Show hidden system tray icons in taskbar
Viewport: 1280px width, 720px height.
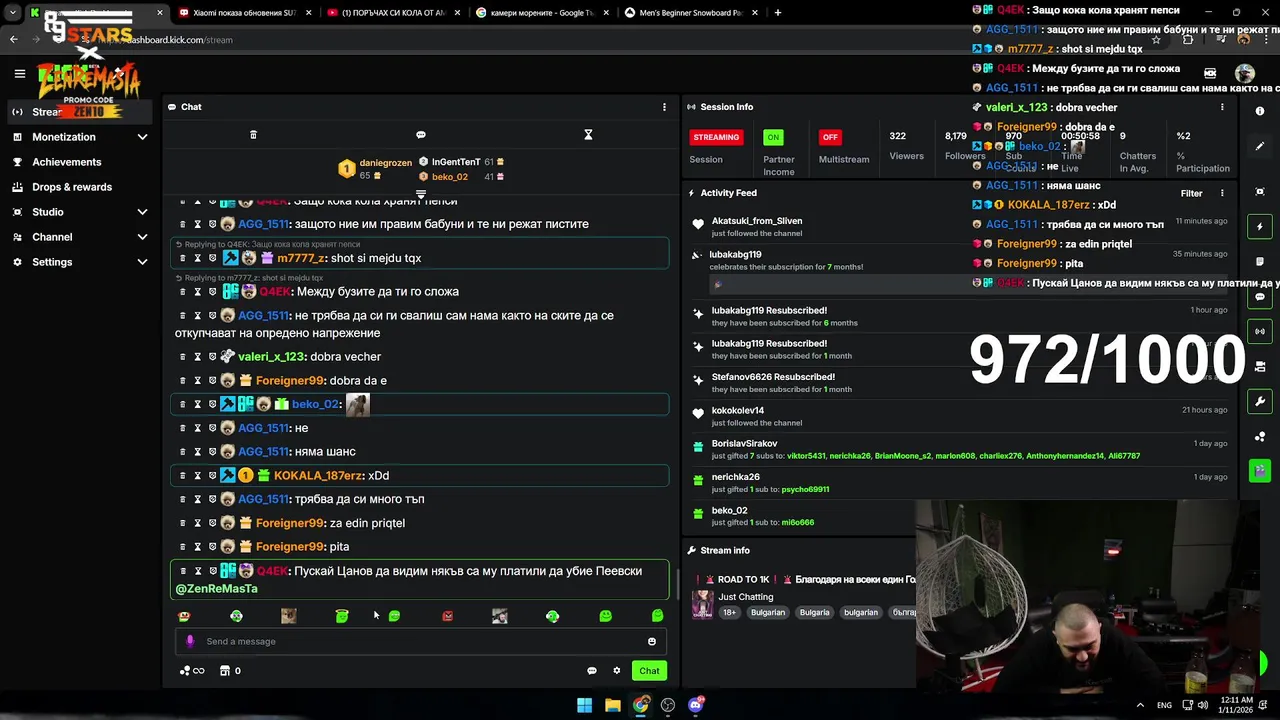[1140, 705]
